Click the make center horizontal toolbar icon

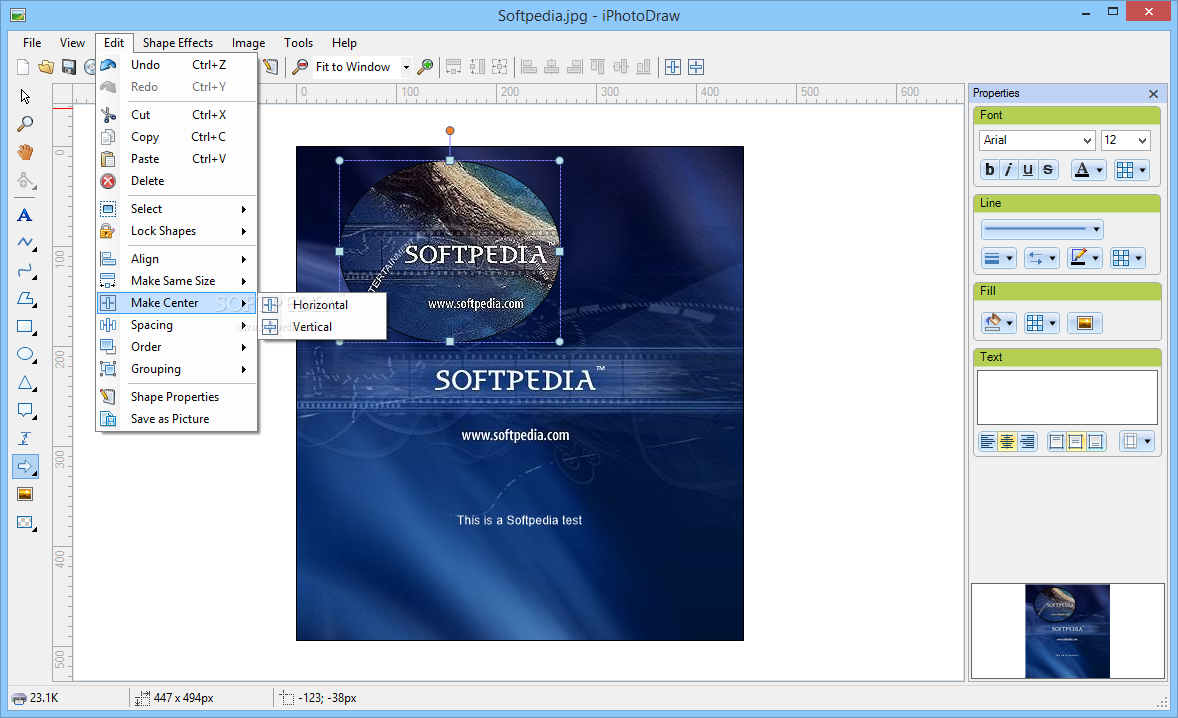click(x=673, y=67)
